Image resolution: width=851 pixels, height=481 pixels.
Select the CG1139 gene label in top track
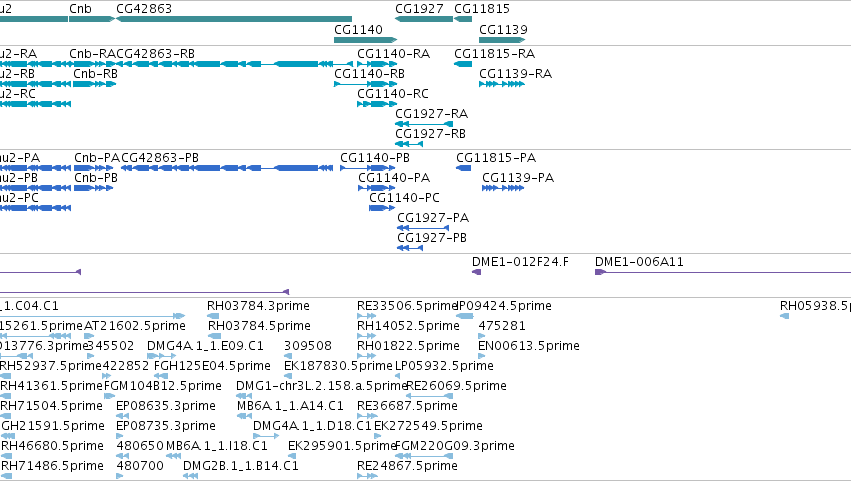503,29
